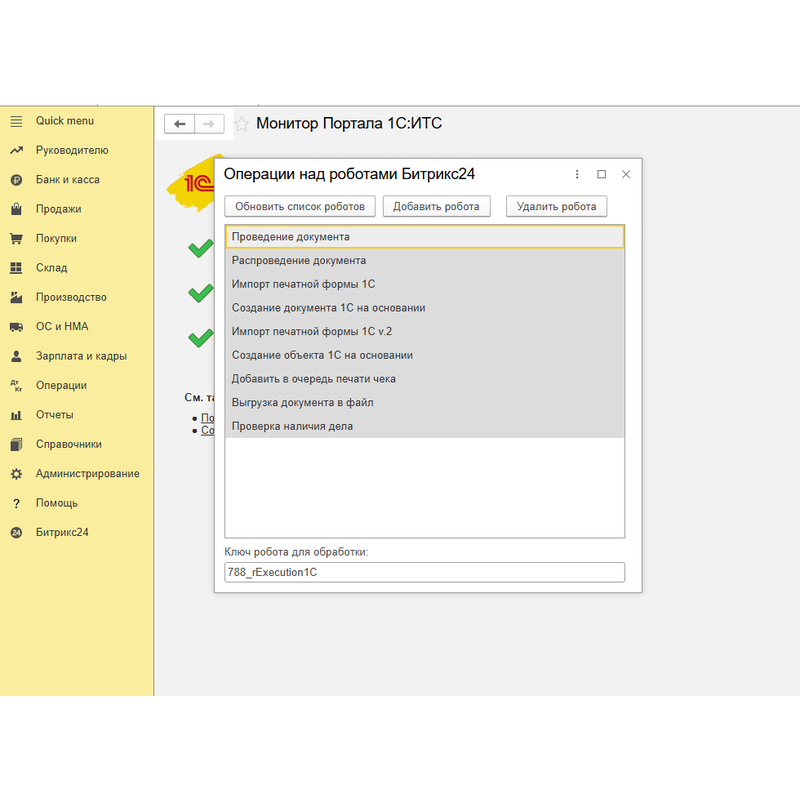Select the Импорт печатной формы 1С row
The height and width of the screenshot is (800, 800).
point(424,285)
